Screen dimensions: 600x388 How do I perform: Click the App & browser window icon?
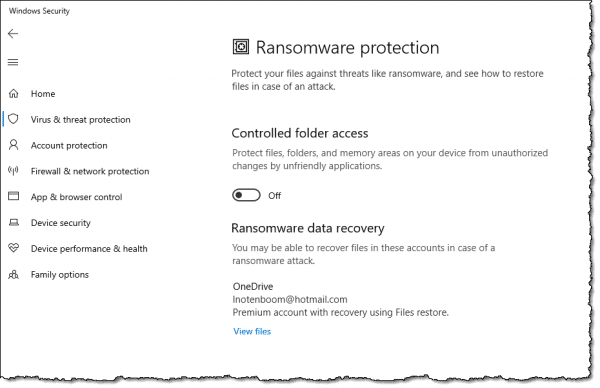coord(13,196)
